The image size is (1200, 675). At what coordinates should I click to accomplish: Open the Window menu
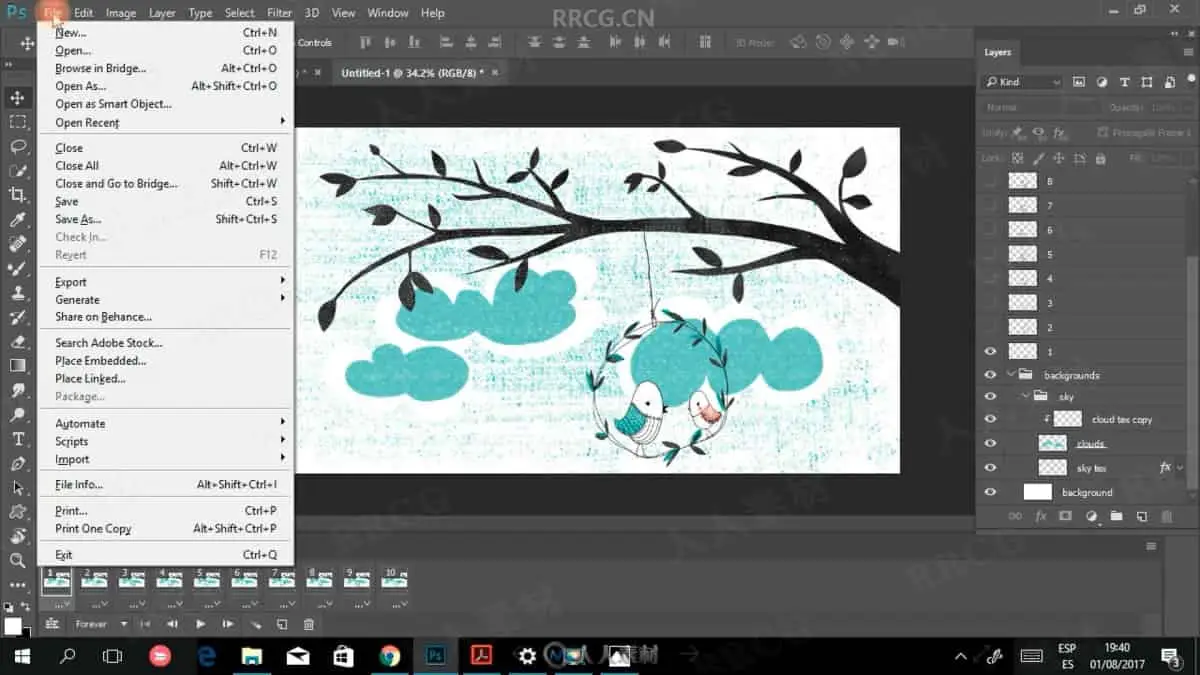pyautogui.click(x=388, y=13)
